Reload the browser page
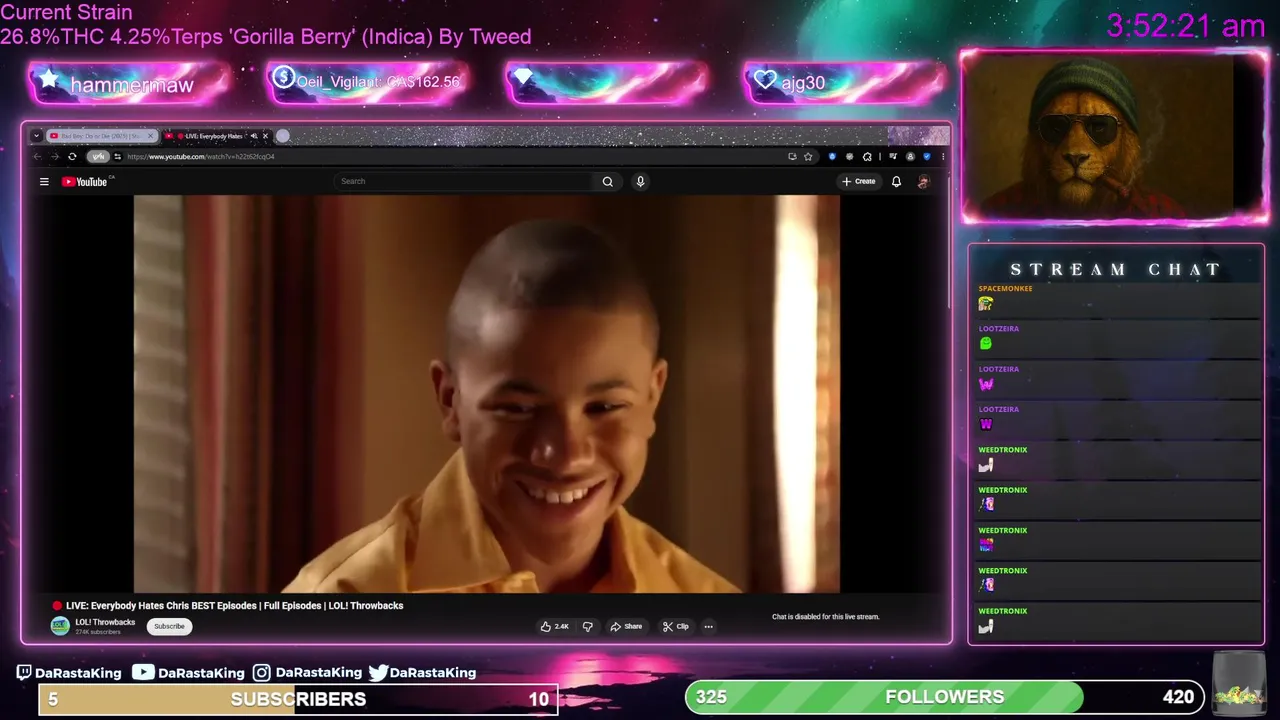 pos(72,156)
